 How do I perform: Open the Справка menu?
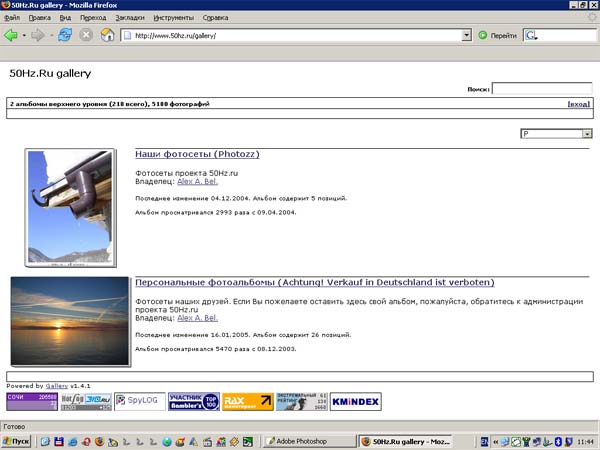pos(215,18)
